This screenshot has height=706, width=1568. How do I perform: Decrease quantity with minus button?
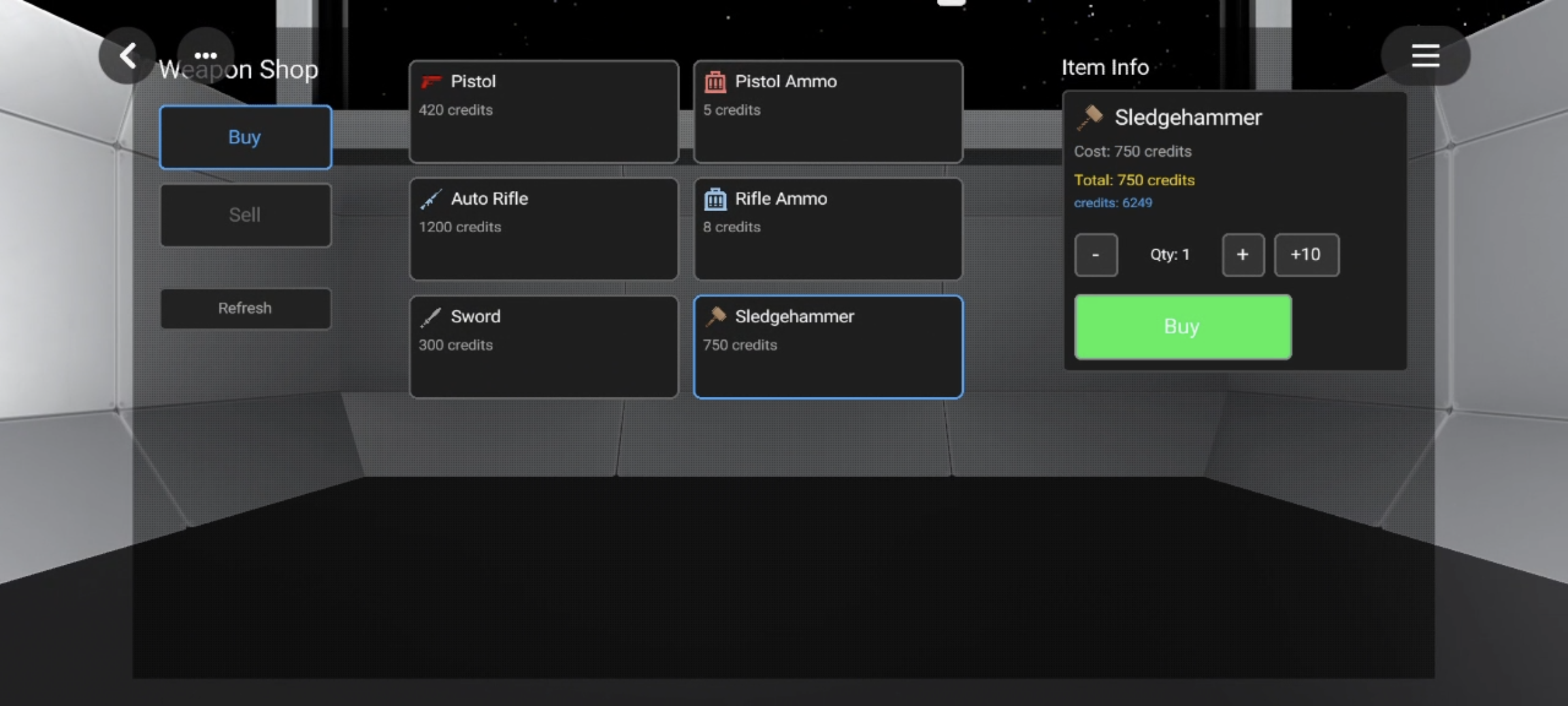click(1096, 255)
